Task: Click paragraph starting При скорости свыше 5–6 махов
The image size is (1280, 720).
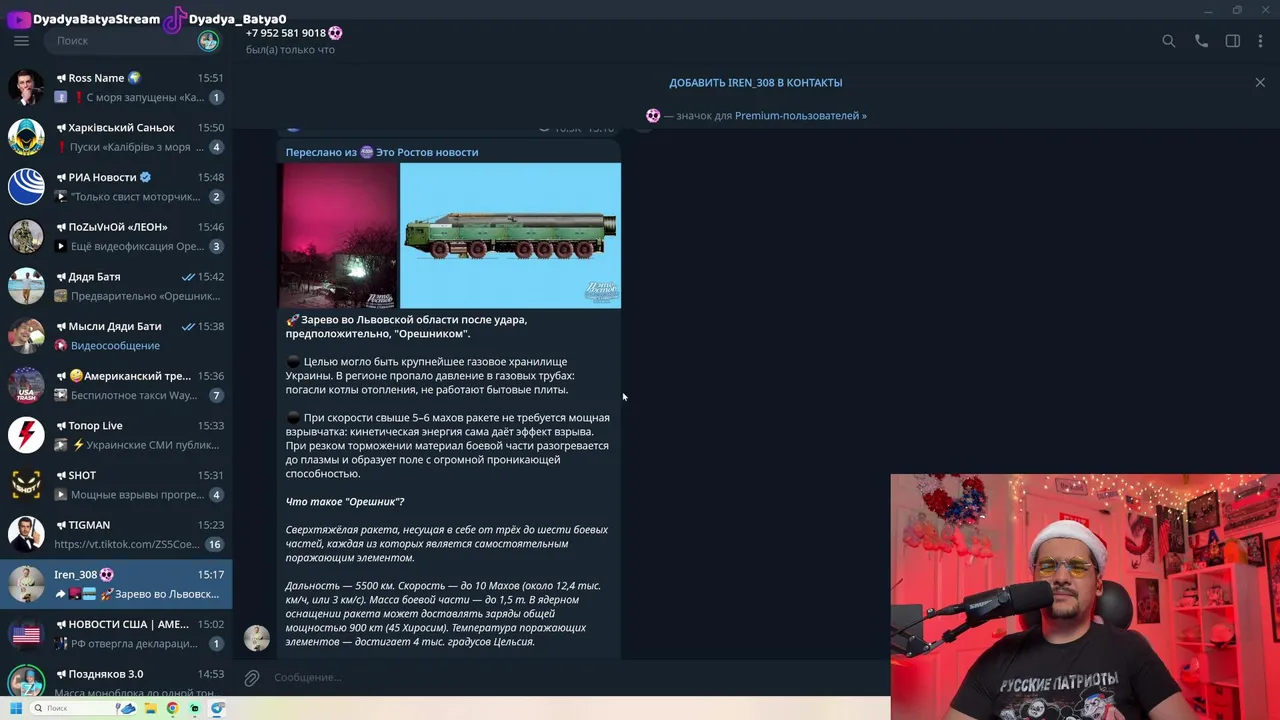Action: [x=447, y=446]
